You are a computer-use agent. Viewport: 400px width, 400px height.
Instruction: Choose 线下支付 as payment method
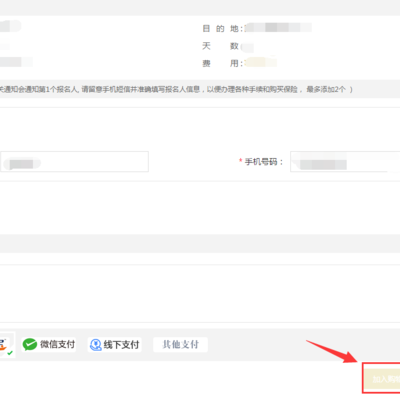114,345
